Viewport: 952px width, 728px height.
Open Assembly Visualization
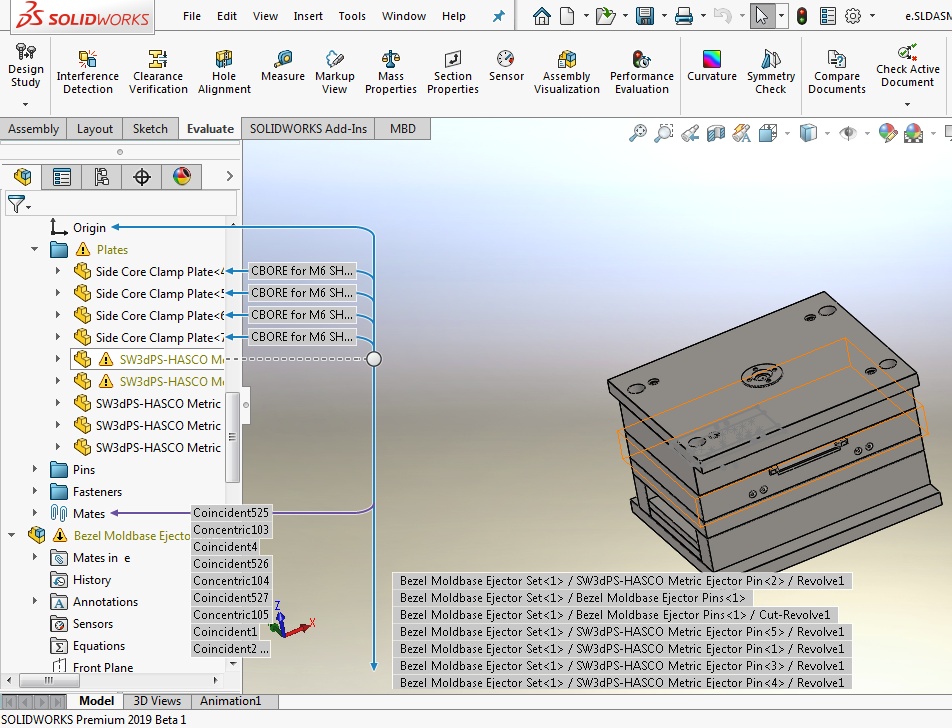(x=566, y=72)
